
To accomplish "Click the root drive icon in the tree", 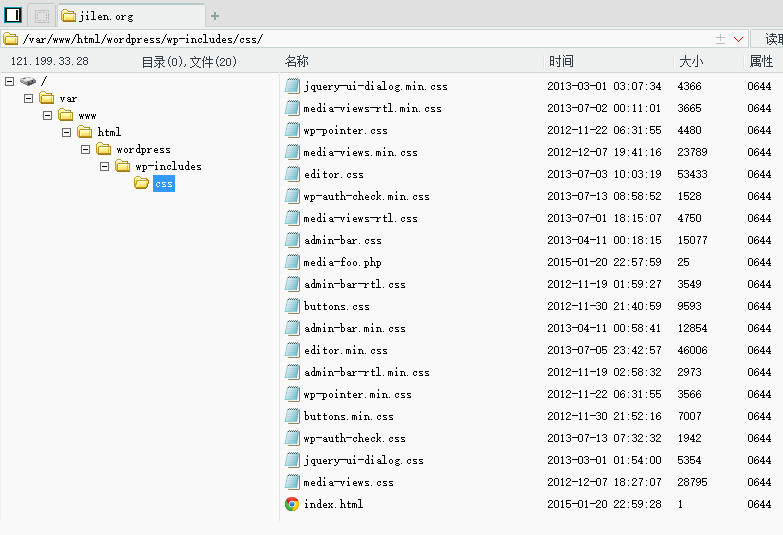I will [28, 81].
